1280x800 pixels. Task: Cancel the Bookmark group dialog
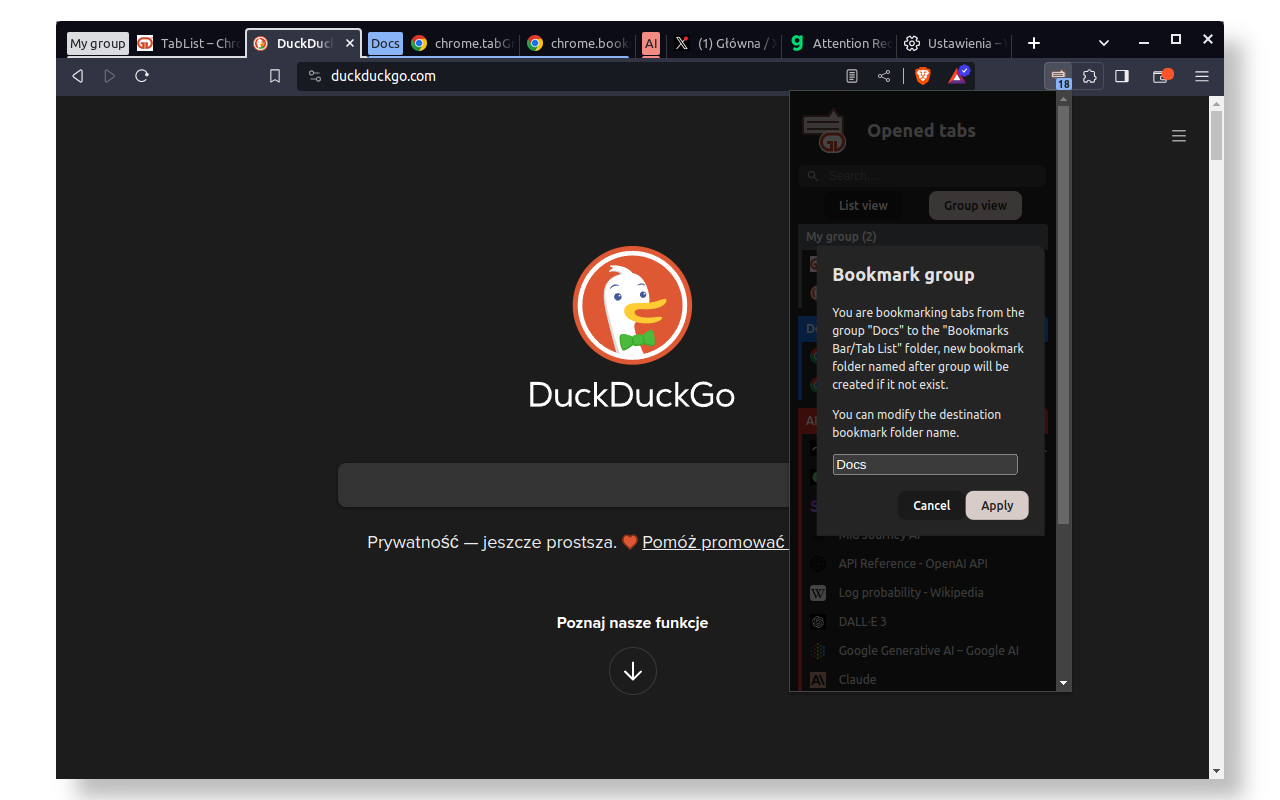pyautogui.click(x=931, y=505)
